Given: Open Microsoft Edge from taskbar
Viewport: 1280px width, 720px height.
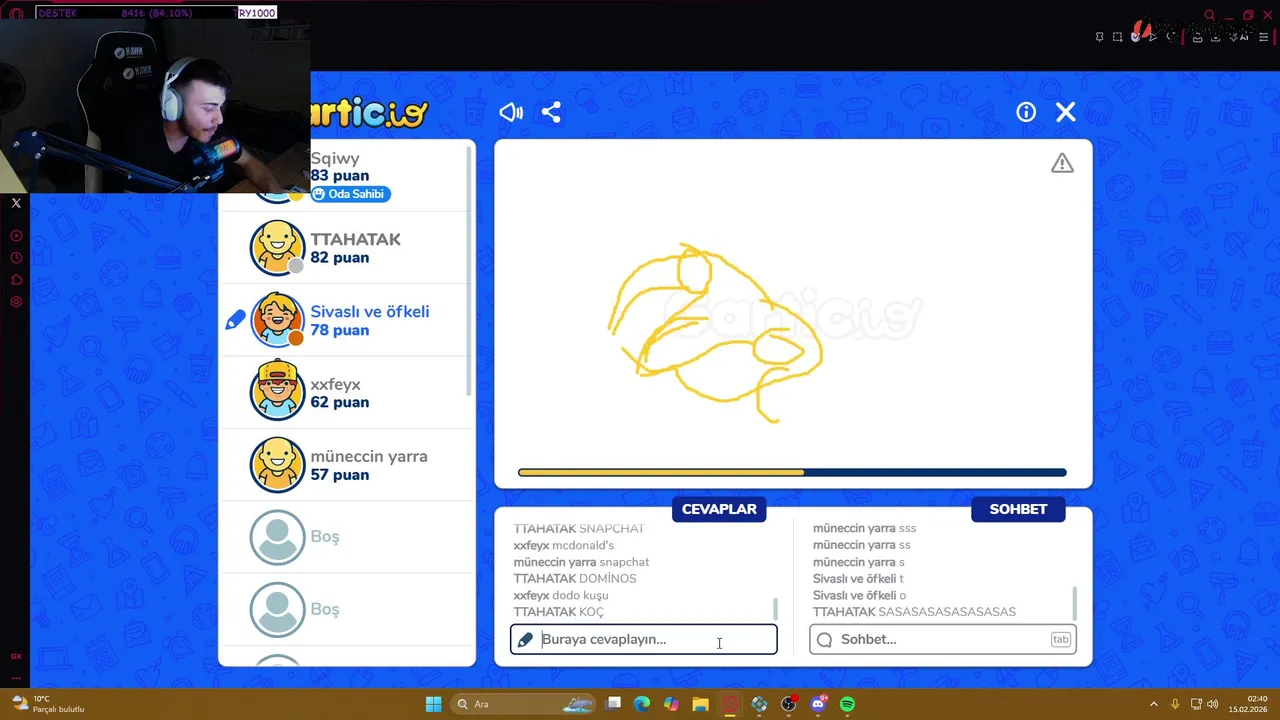Looking at the screenshot, I should (642, 704).
